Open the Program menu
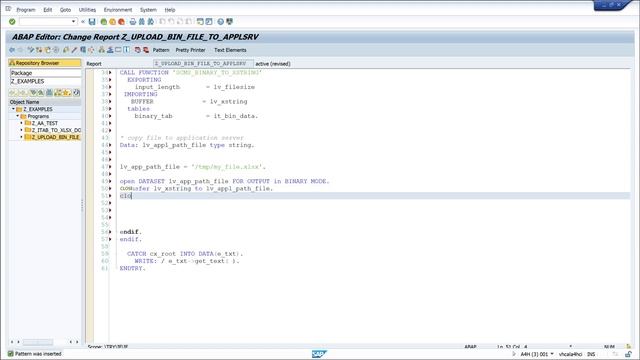The width and height of the screenshot is (640, 360). point(26,9)
